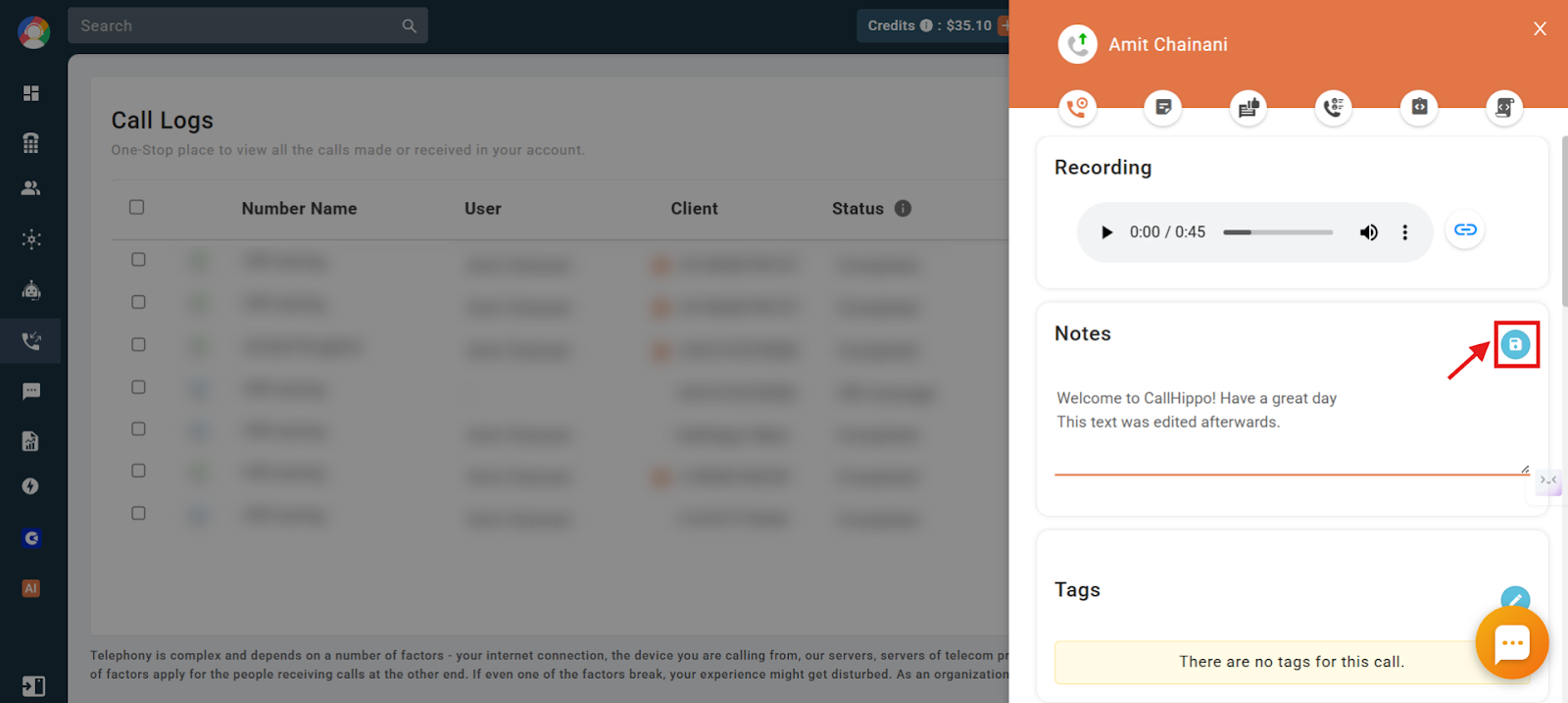
Task: Click the User column header
Action: pos(483,209)
